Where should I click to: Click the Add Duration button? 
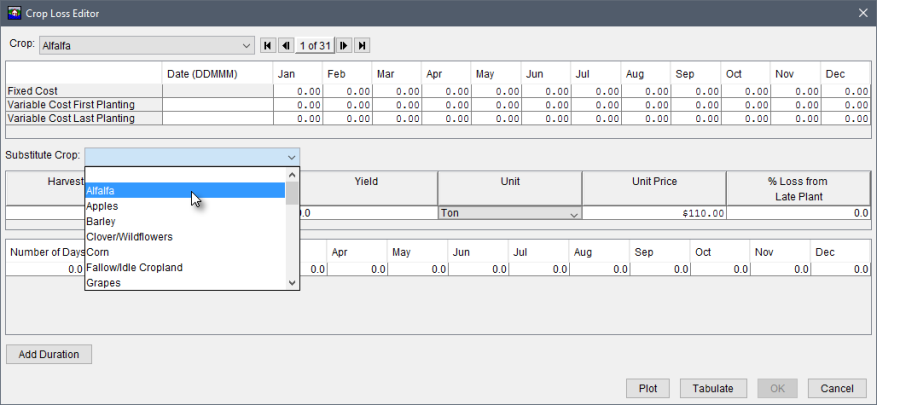click(48, 355)
